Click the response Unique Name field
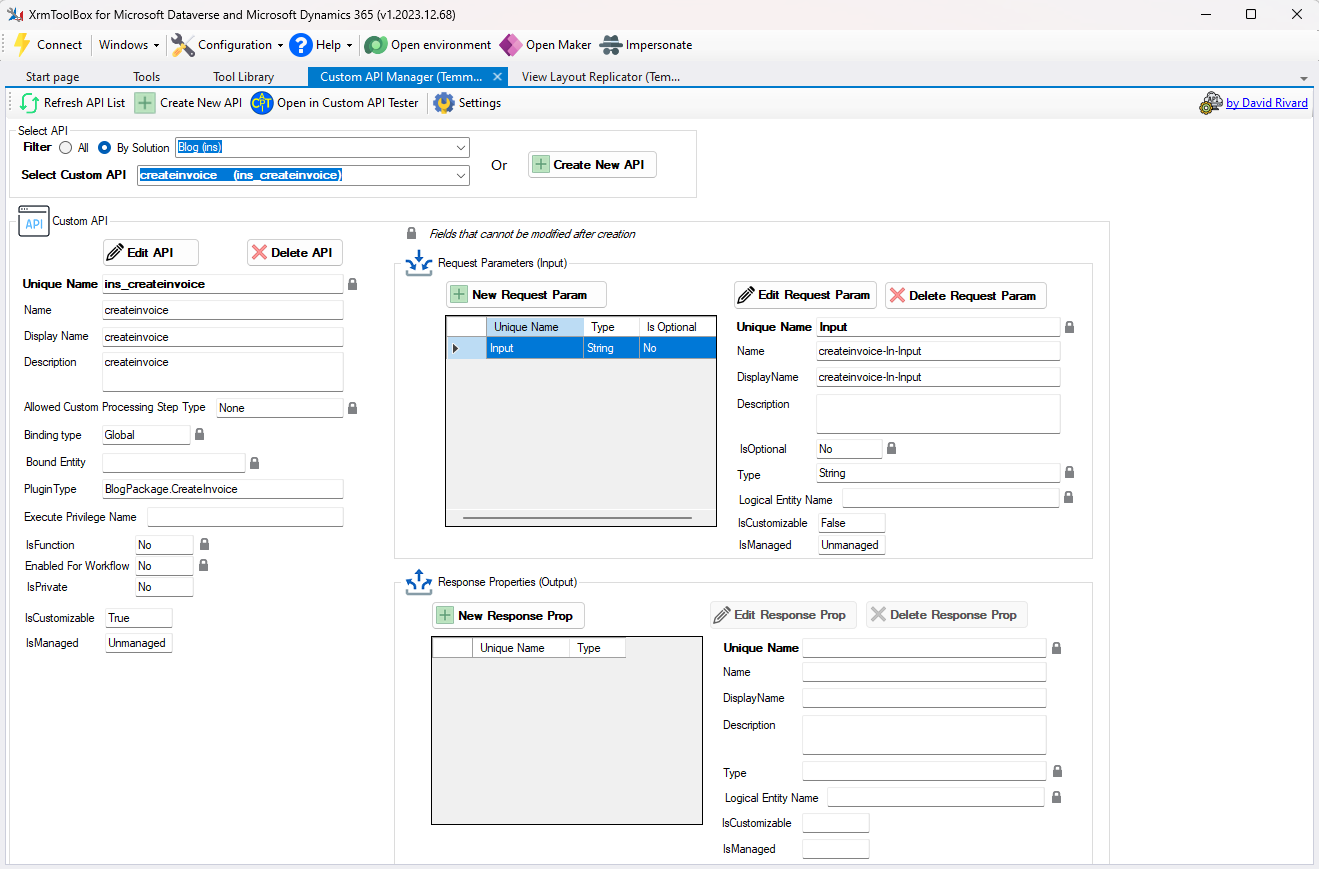Screen dimensions: 1319x869 [x=924, y=648]
